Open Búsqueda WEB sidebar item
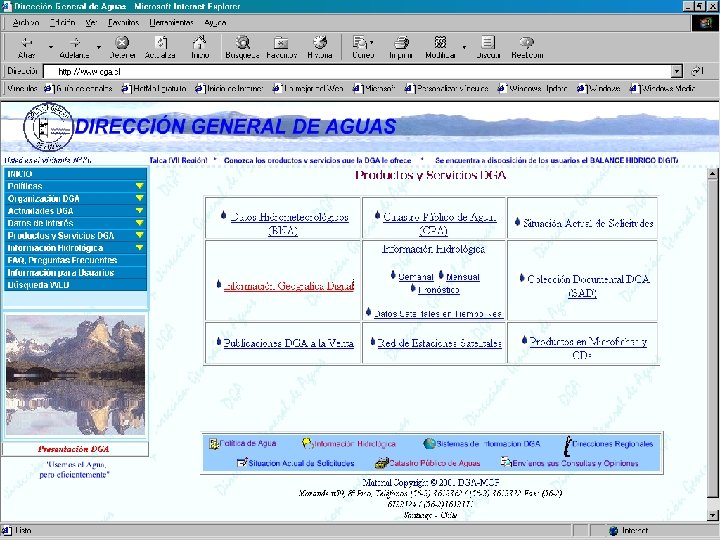The image size is (720, 540). click(75, 285)
